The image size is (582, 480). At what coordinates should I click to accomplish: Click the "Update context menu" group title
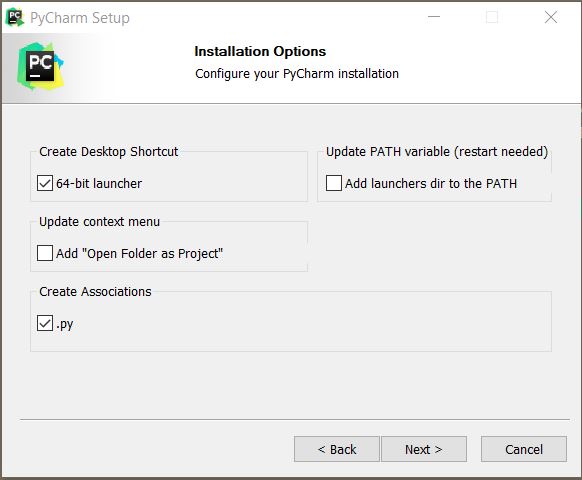pos(99,222)
